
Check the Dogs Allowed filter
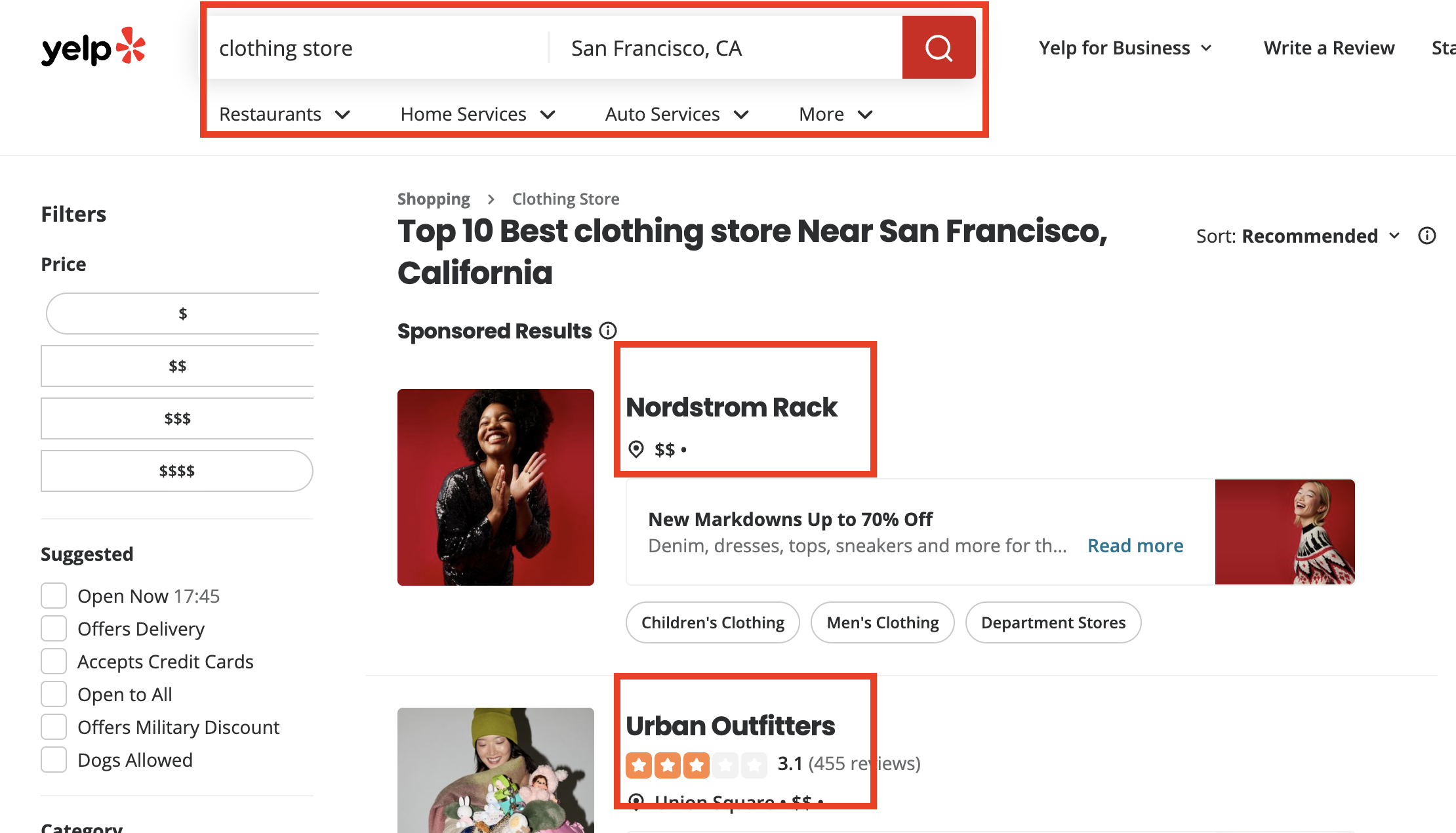pyautogui.click(x=54, y=760)
